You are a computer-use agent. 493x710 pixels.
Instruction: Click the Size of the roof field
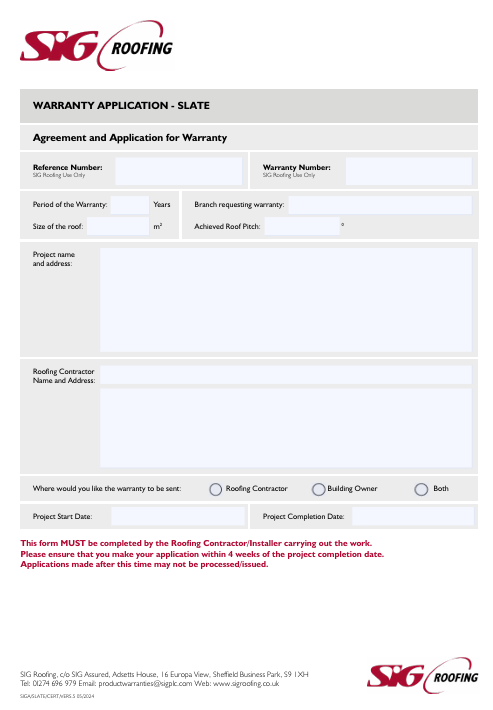(x=118, y=226)
